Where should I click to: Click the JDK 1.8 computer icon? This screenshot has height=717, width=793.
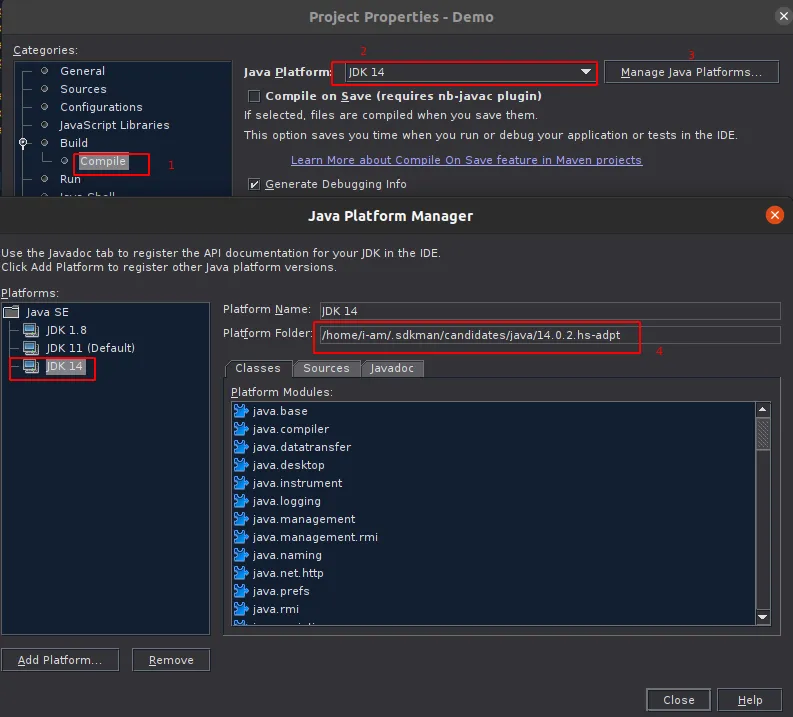(31, 330)
